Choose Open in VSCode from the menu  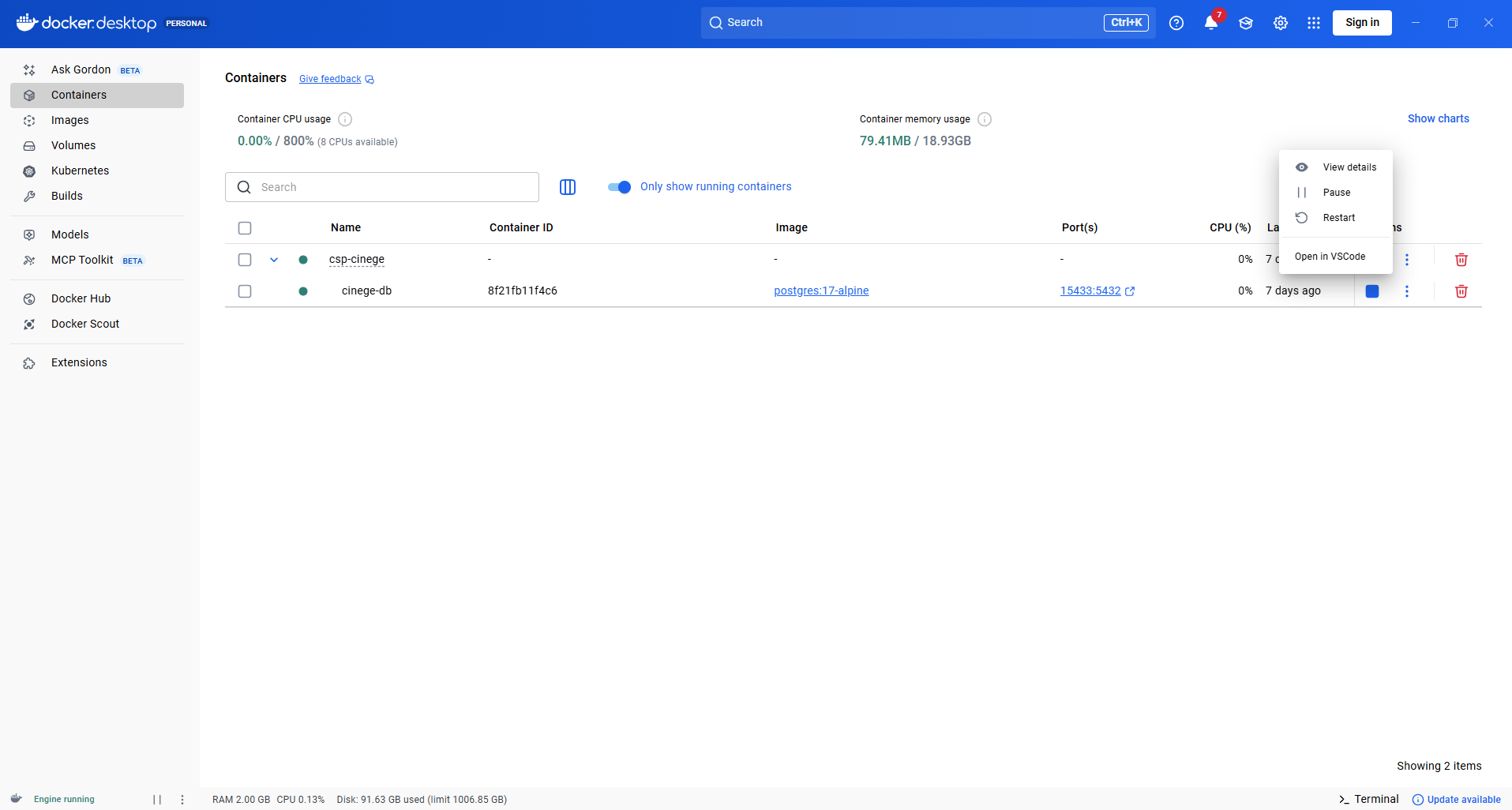tap(1336, 257)
